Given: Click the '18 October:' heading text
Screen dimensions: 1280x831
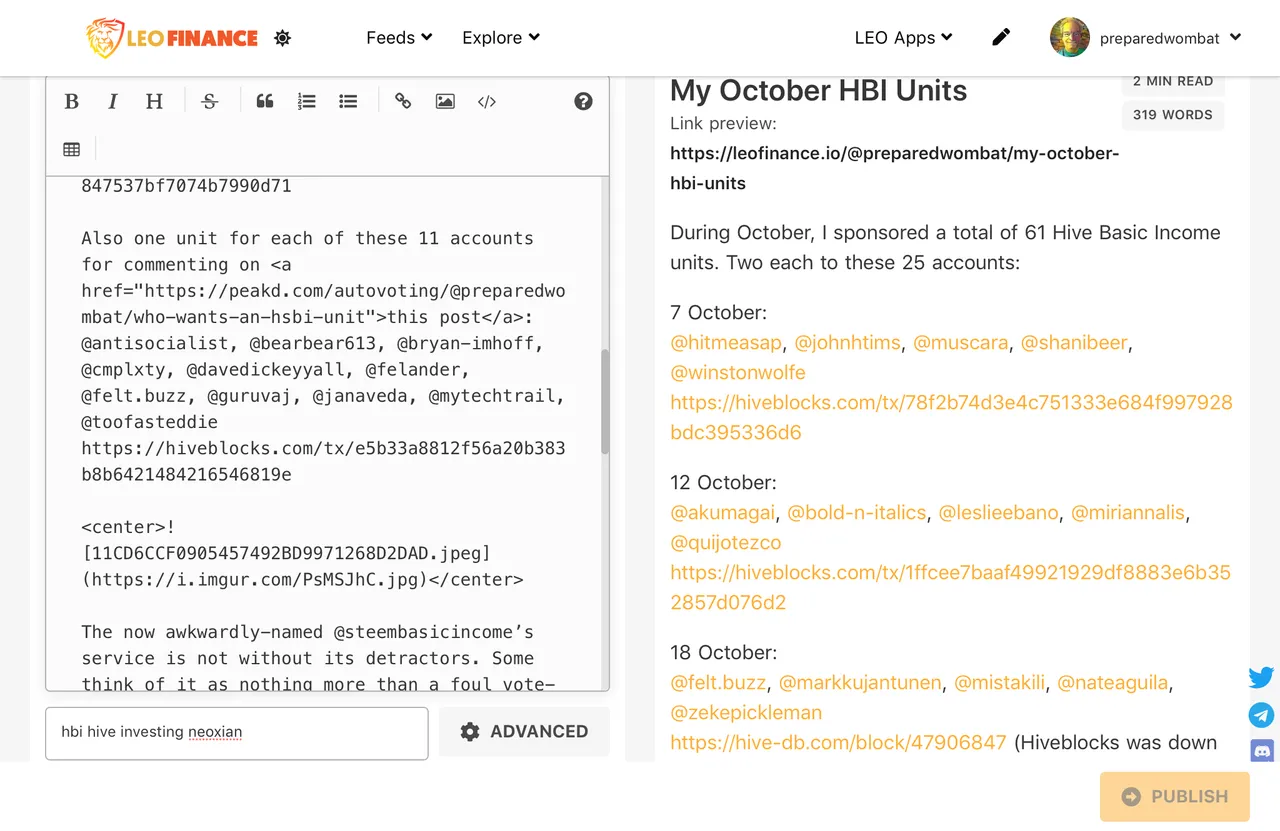Looking at the screenshot, I should click(723, 652).
